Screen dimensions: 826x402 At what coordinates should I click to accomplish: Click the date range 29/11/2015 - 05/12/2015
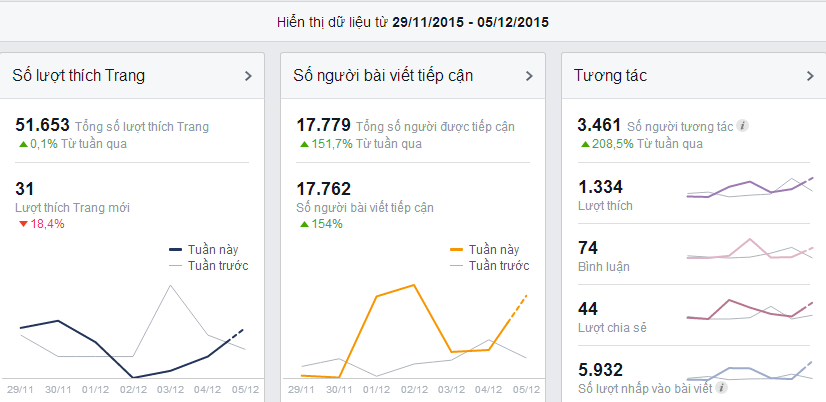coord(470,23)
